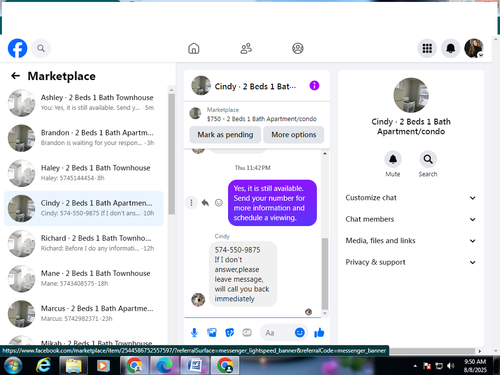Click Cindy's avatar beside her message
The height and width of the screenshot is (375, 500).
pos(198,300)
